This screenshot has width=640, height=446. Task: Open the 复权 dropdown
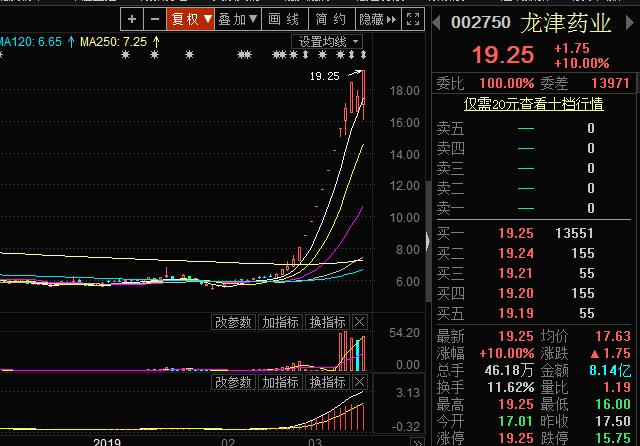tap(191, 19)
